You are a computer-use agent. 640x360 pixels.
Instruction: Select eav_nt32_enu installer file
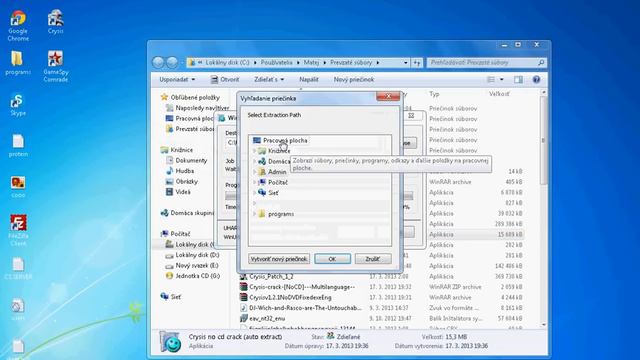click(267, 318)
